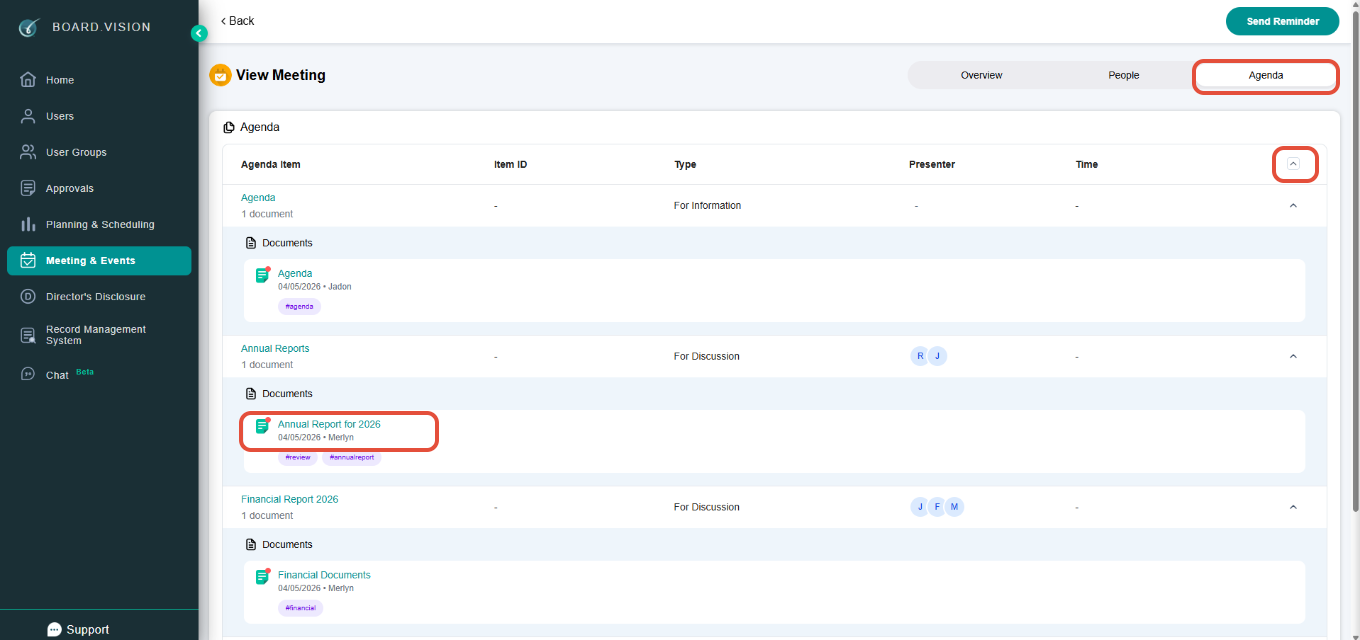This screenshot has width=1360, height=640.
Task: Open the Annual Reports agenda item link
Action: [x=275, y=349]
